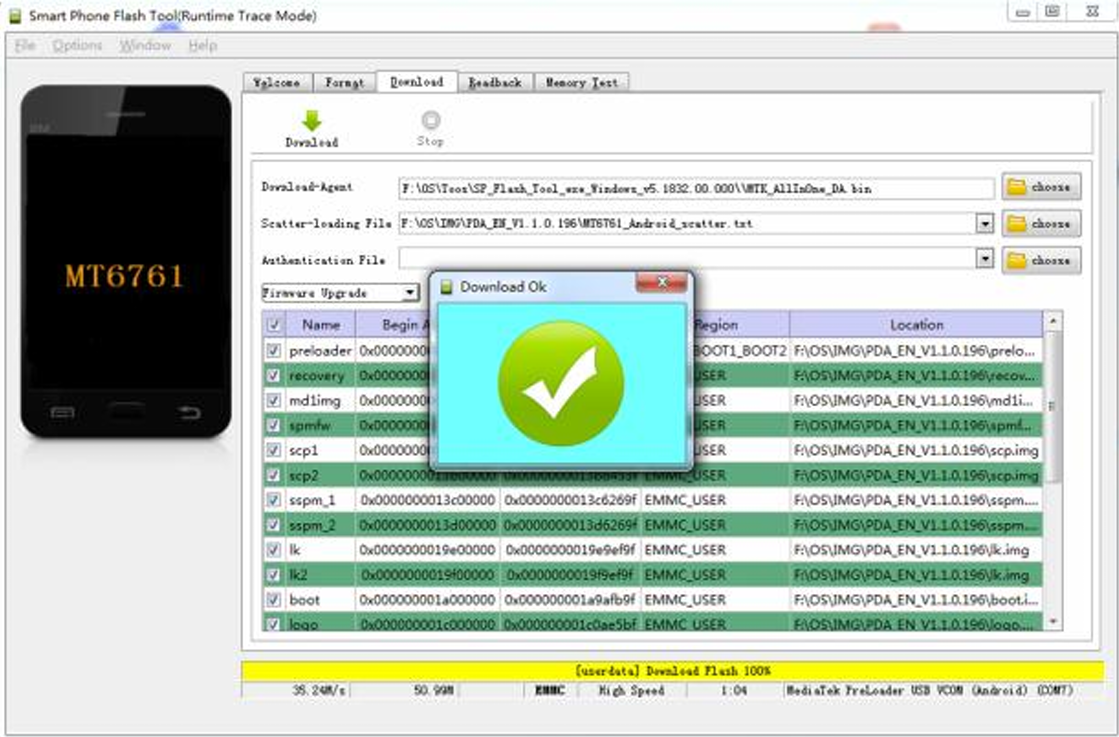The width and height of the screenshot is (1119, 737).
Task: Open the Options menu
Action: 77,46
